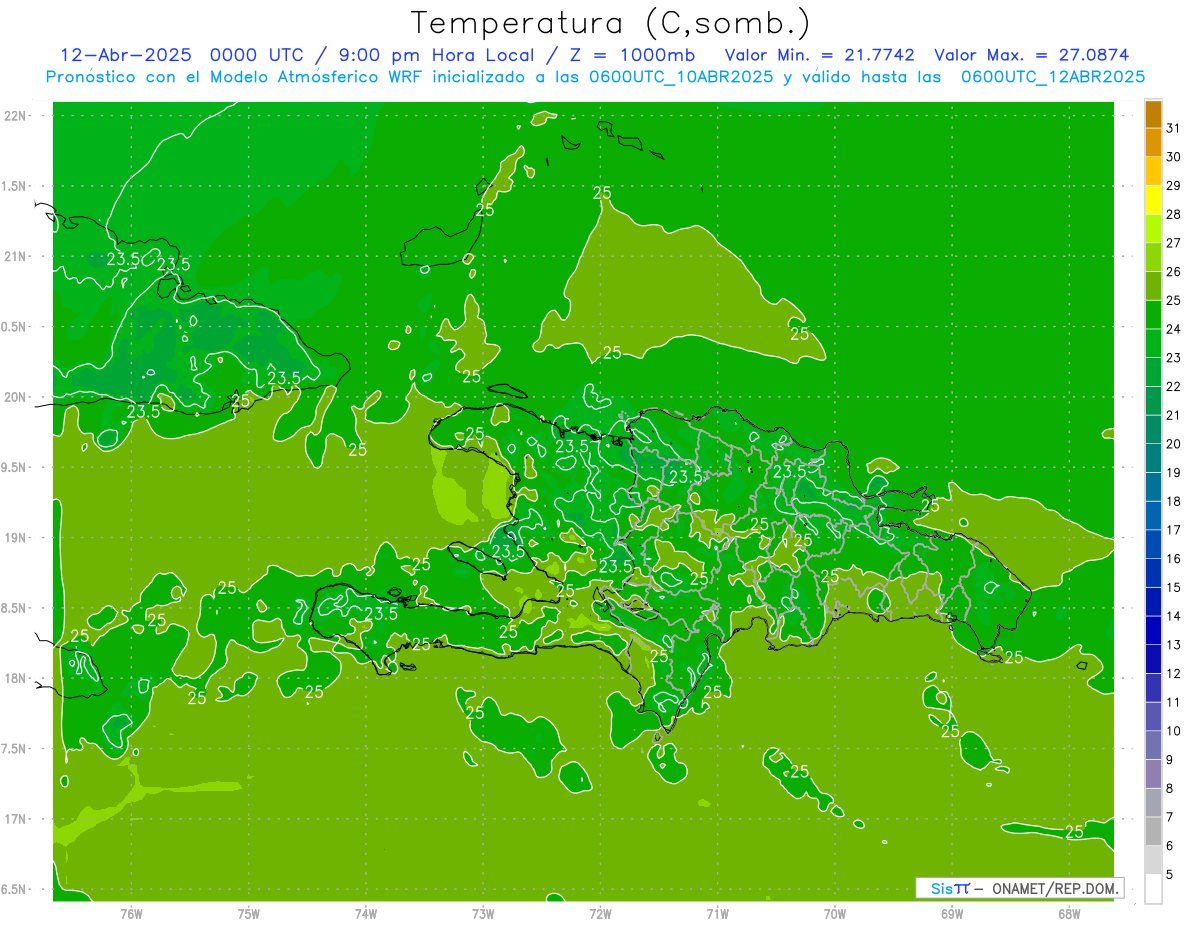Click the "23" label on color scale
1200x927 pixels.
[x=1174, y=358]
